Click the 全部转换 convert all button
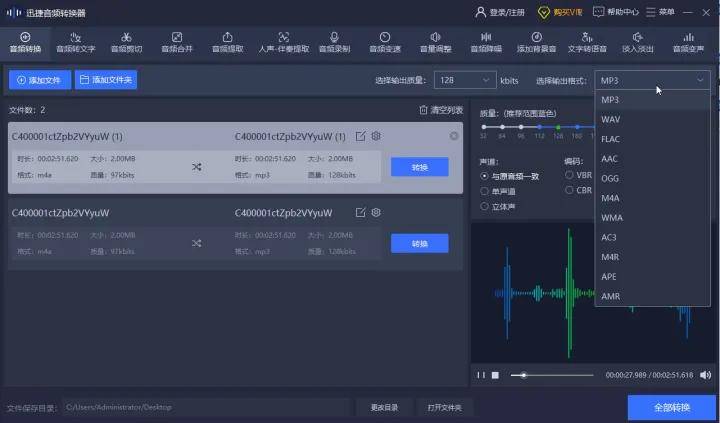 (672, 407)
